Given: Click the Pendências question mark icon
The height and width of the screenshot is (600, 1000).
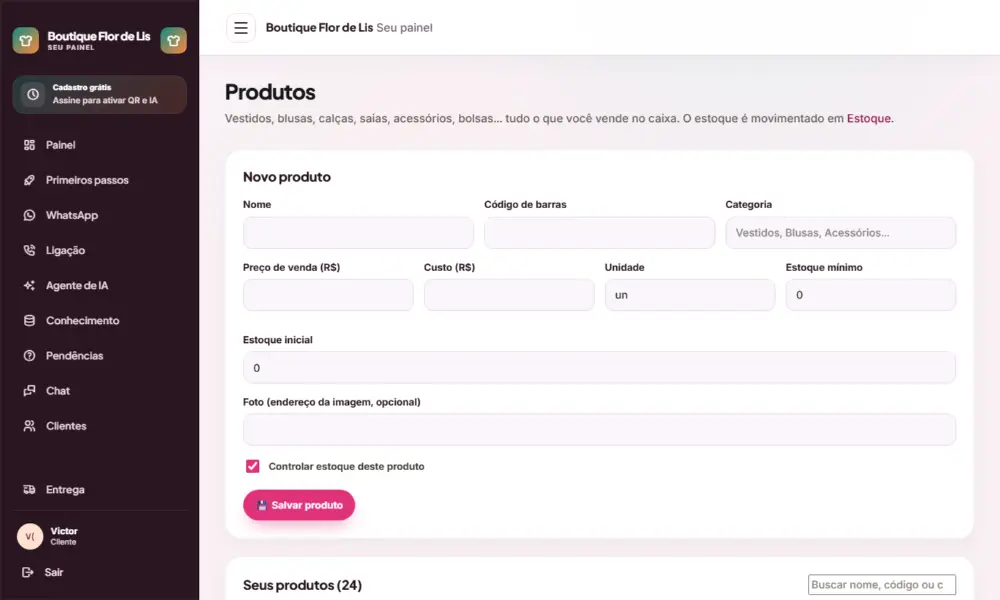Looking at the screenshot, I should (x=29, y=356).
